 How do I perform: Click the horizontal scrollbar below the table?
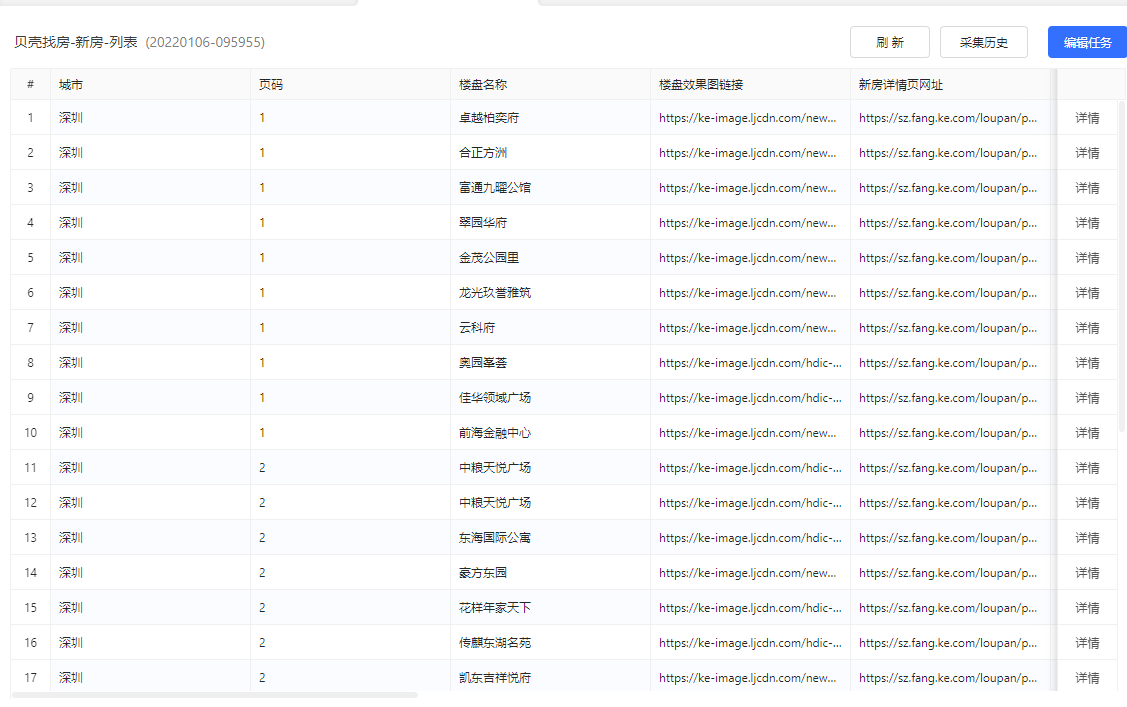215,695
